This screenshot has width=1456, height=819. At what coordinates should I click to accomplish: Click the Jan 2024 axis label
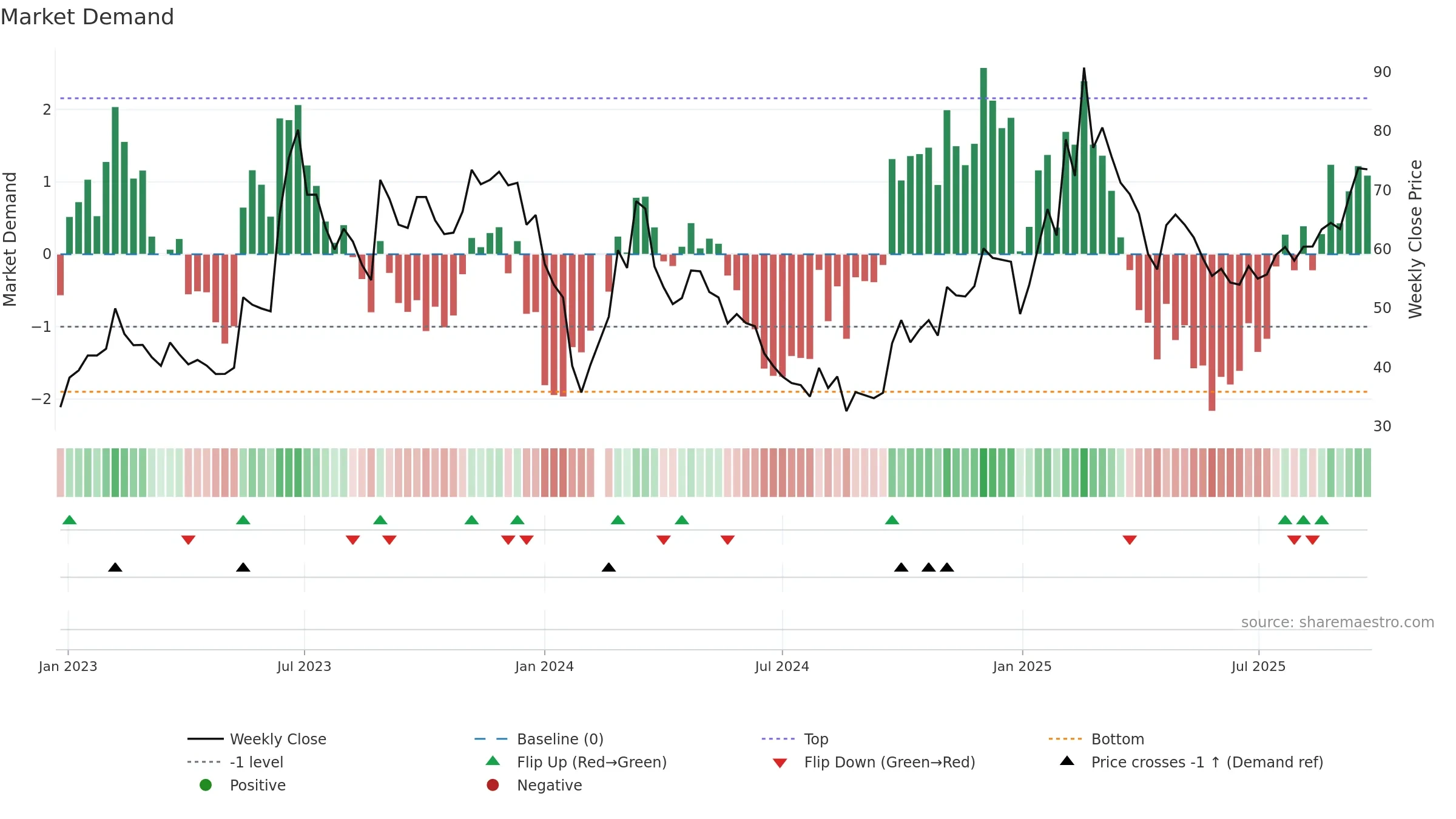coord(544,666)
